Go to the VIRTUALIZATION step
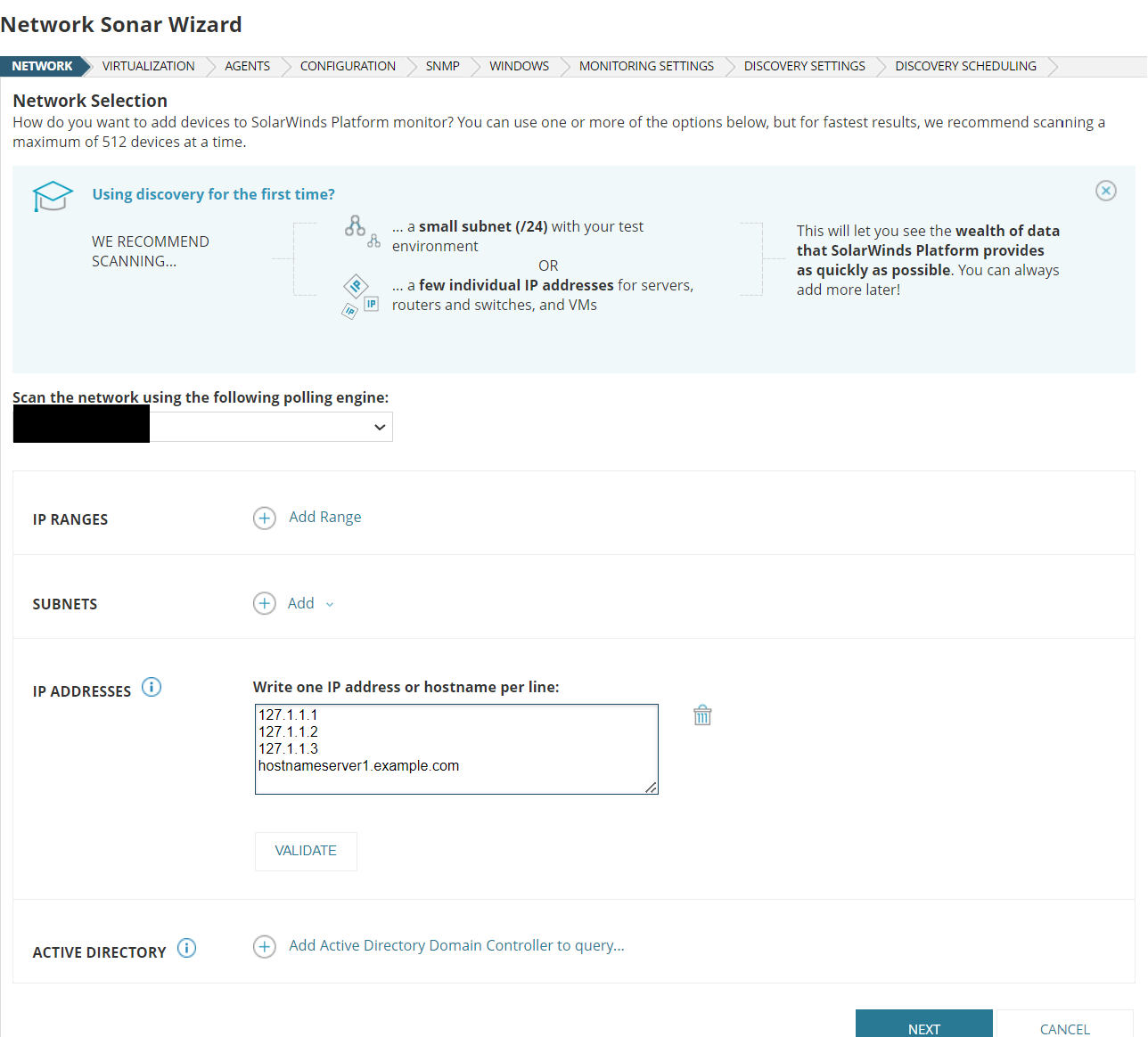 click(148, 66)
